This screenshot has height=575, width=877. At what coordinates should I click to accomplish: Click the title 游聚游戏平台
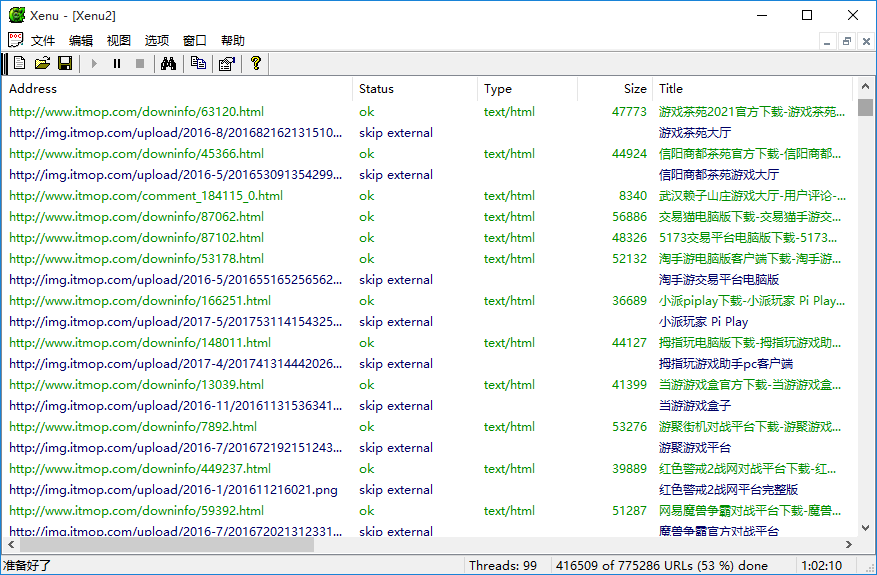(x=695, y=447)
